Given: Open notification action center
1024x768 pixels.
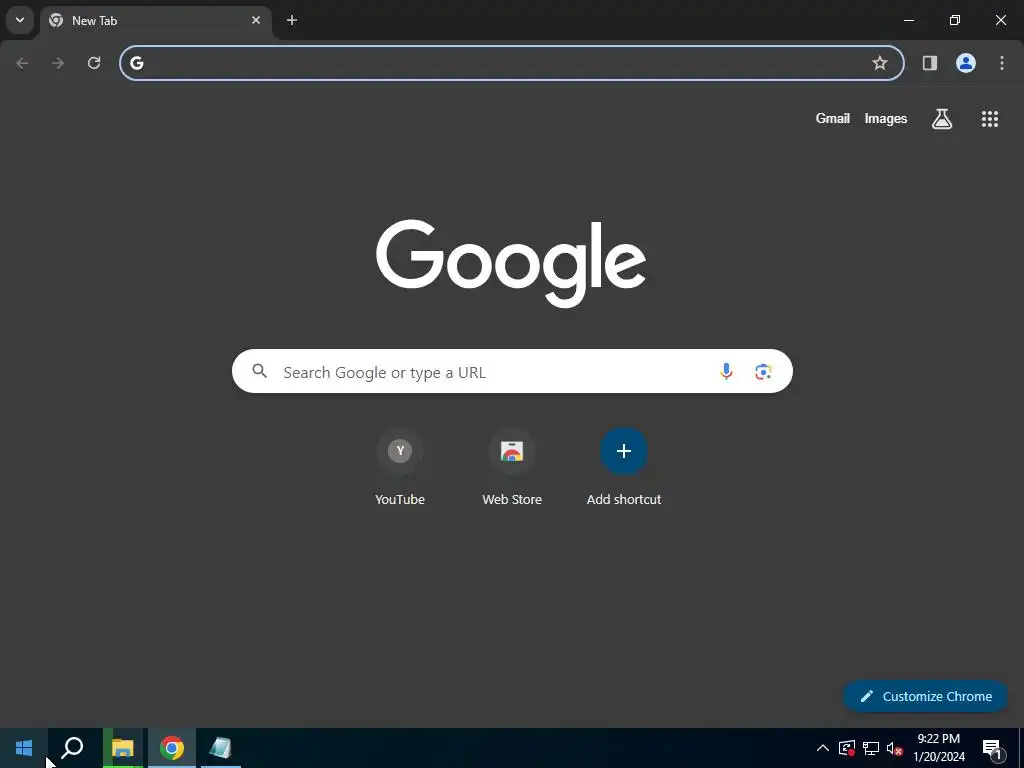Looking at the screenshot, I should (992, 748).
